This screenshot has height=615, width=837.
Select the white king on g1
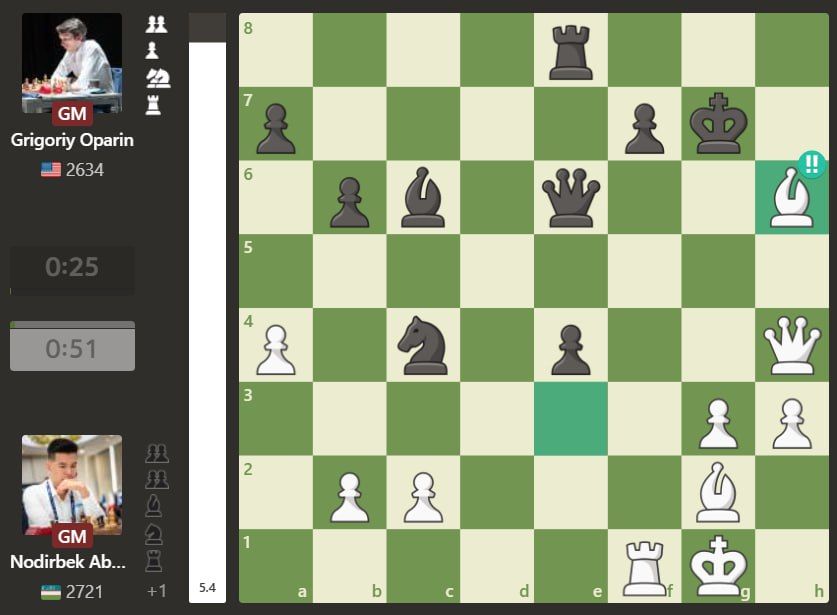(x=718, y=566)
